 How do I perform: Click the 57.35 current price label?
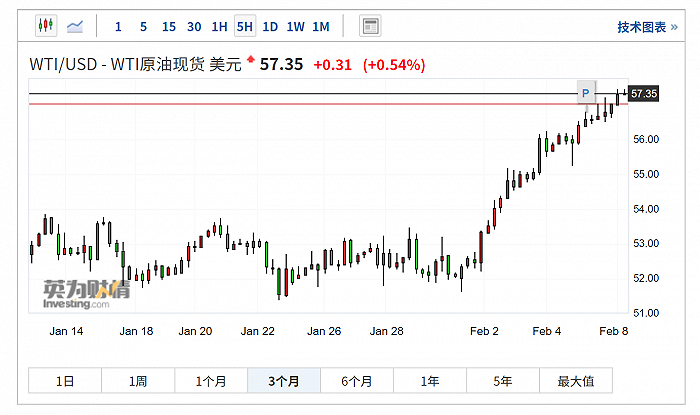pos(644,94)
